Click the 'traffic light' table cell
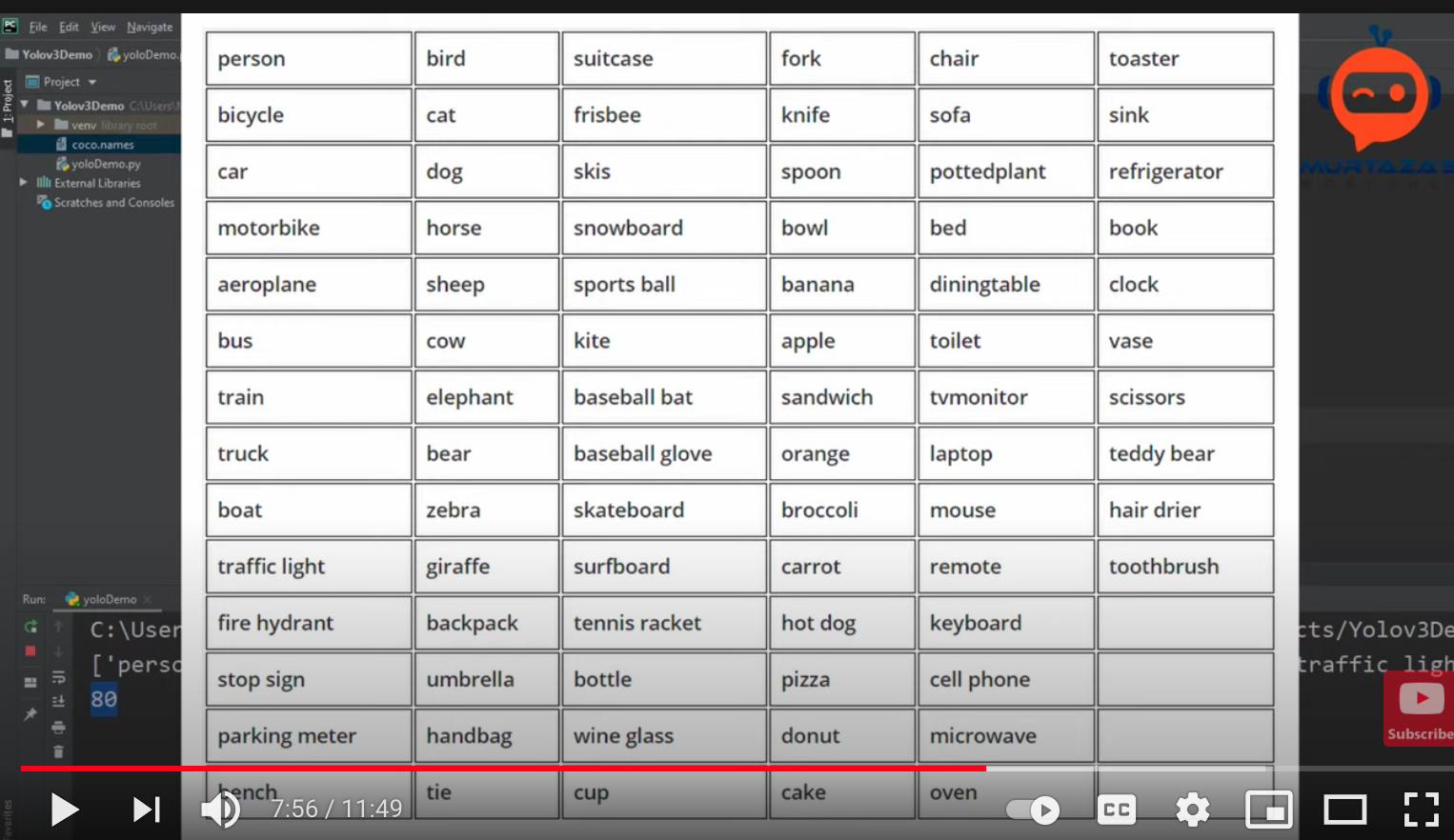Image resolution: width=1454 pixels, height=840 pixels. tap(309, 567)
